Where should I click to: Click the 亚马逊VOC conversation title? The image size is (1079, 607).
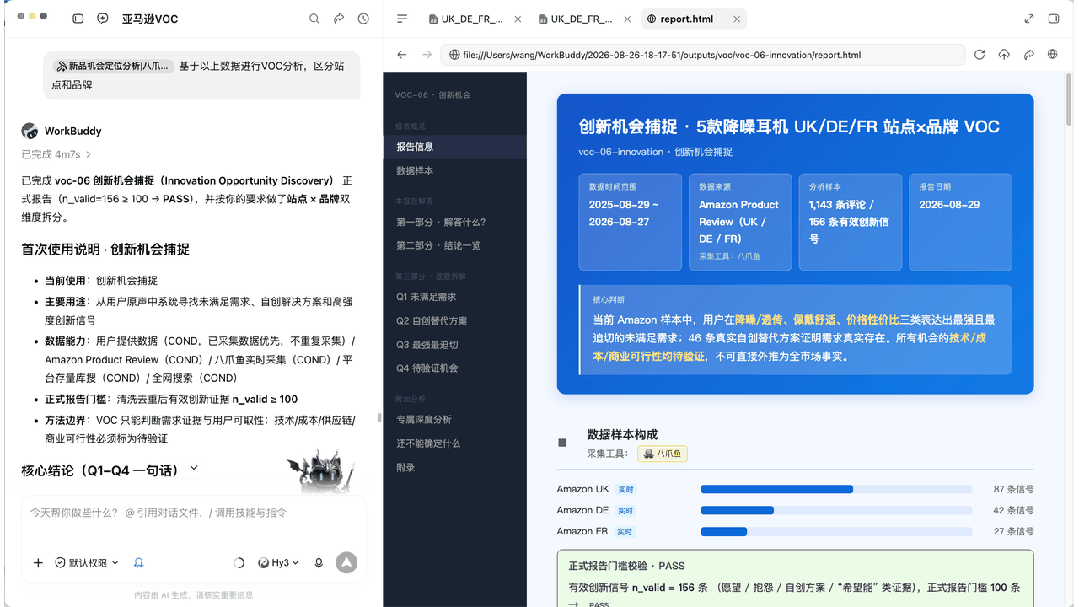click(x=150, y=19)
